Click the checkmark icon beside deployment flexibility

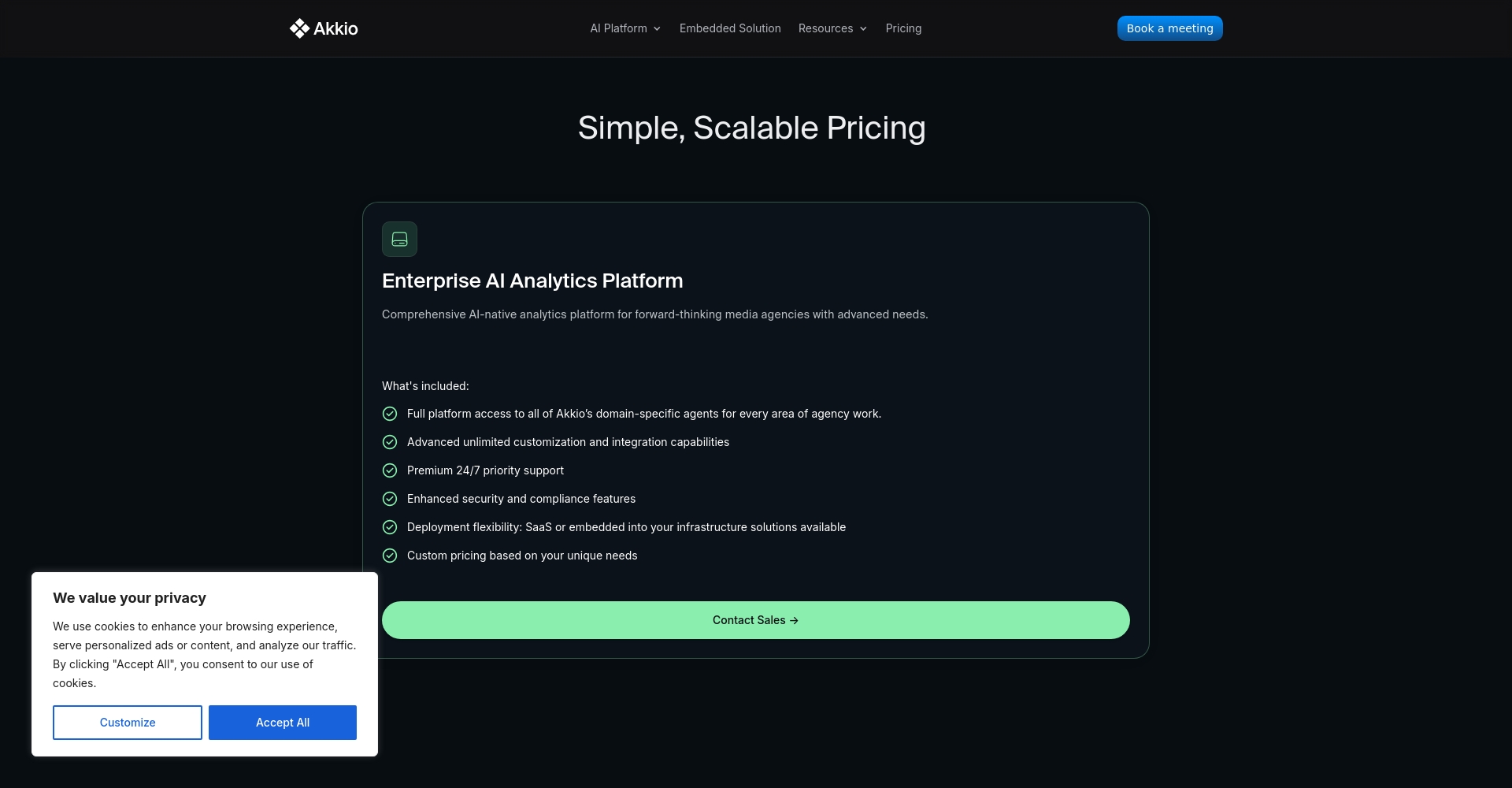390,527
